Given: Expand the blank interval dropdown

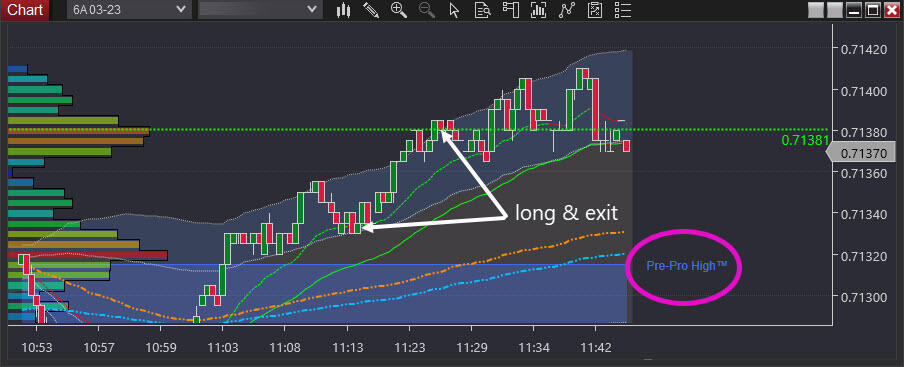Looking at the screenshot, I should click(x=259, y=10).
